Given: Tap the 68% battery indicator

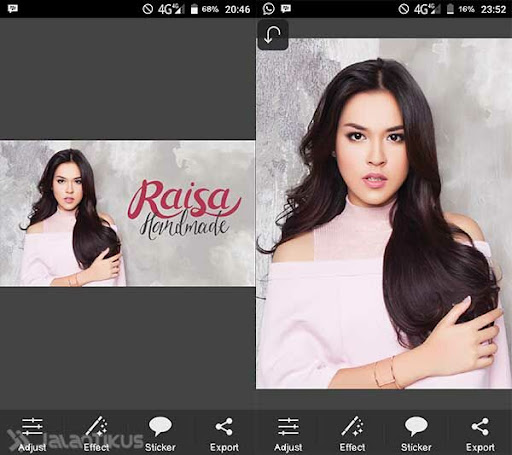Looking at the screenshot, I should 204,9.
